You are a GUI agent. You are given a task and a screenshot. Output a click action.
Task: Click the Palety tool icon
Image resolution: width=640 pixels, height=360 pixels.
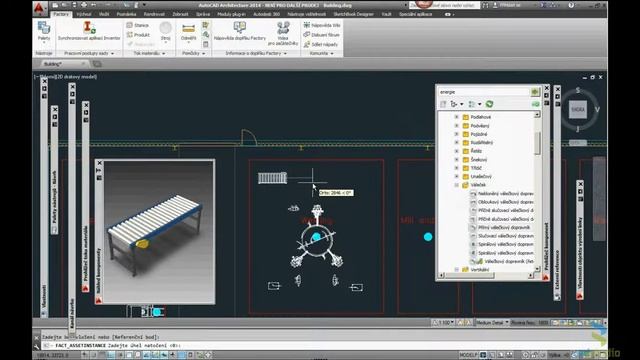coord(44,28)
